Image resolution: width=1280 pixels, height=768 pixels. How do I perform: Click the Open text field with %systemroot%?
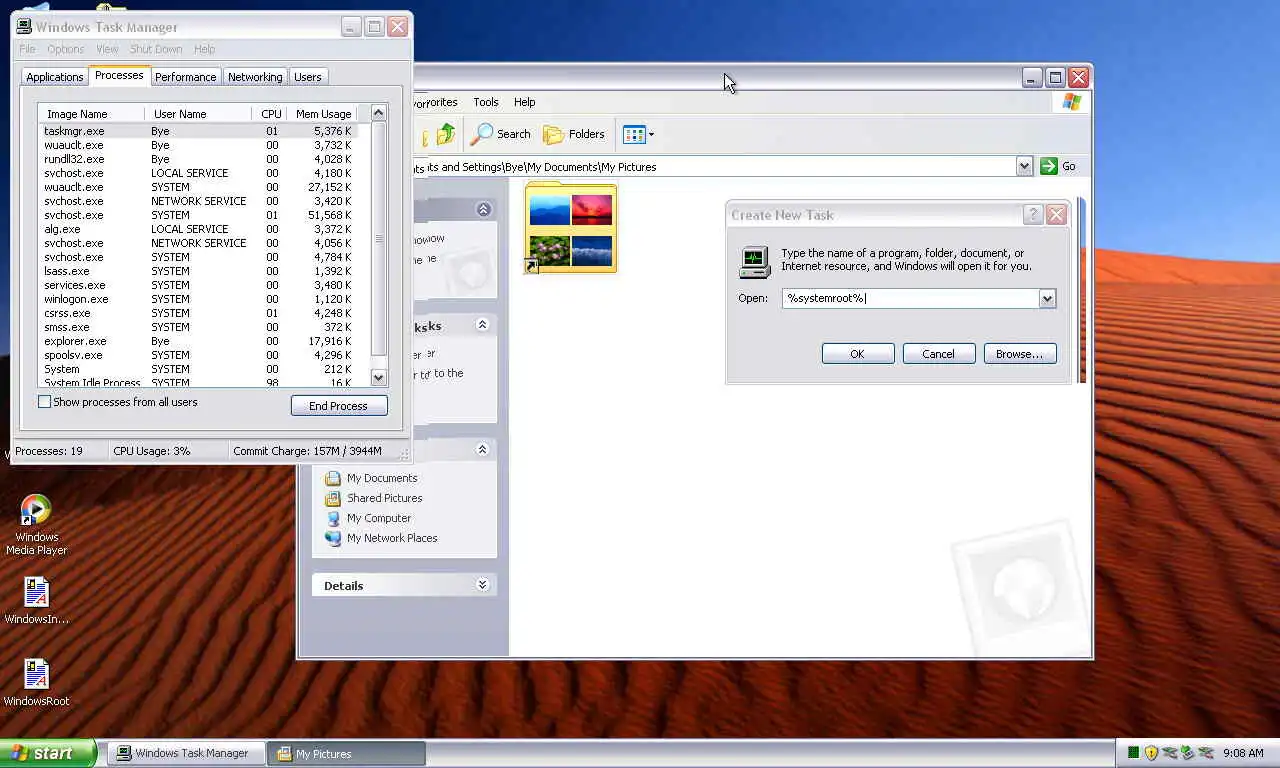click(x=910, y=298)
